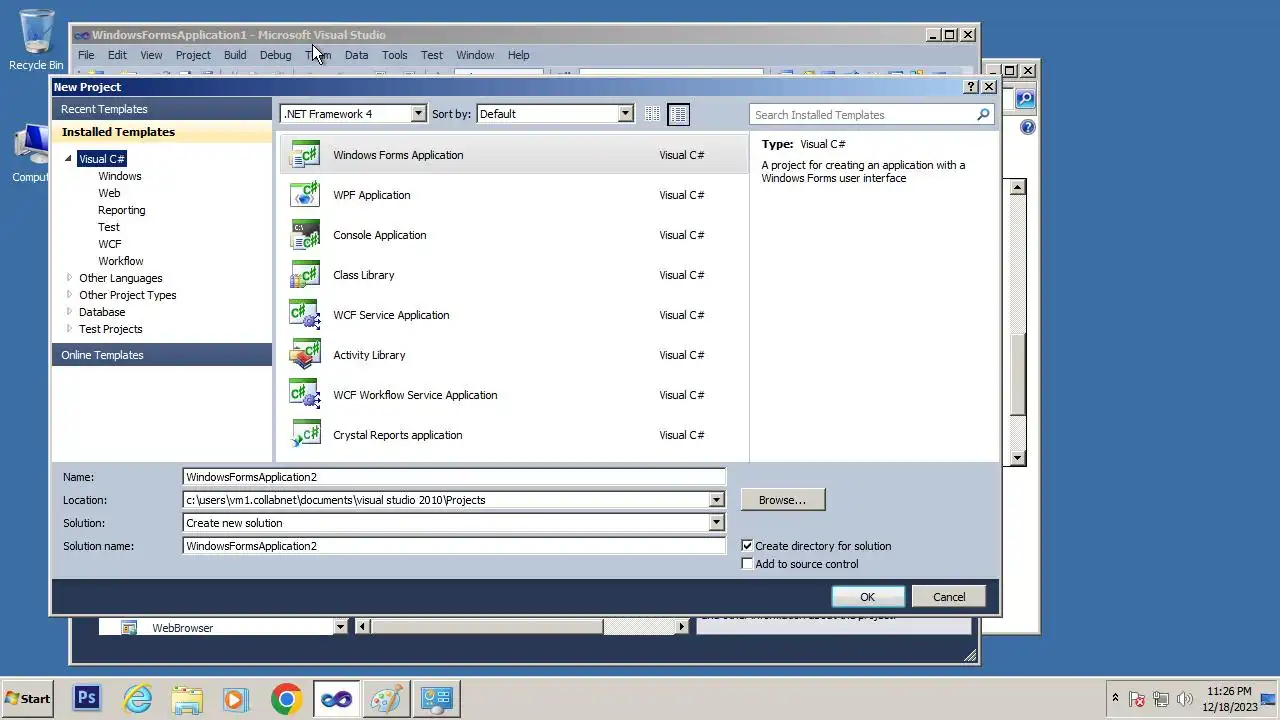
Task: Open the Recycle Bin desktop icon
Action: (36, 40)
